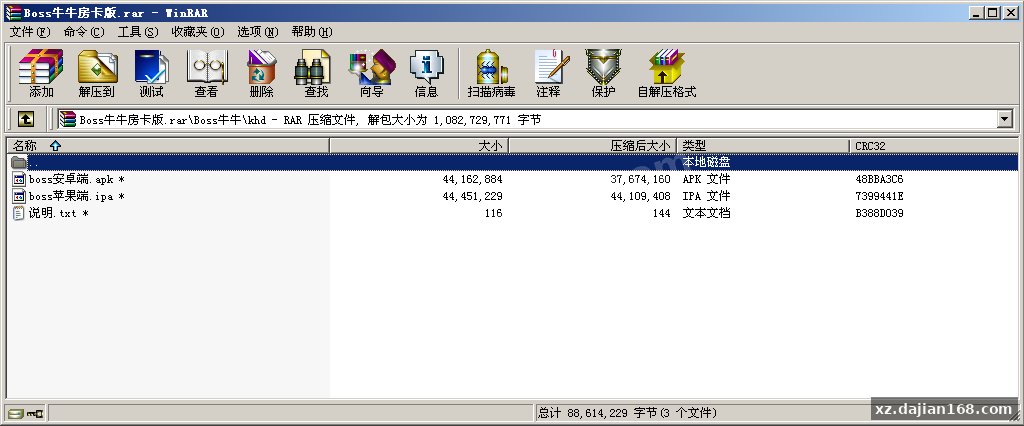Click CRC32 value 48BBA3C6

880,179
